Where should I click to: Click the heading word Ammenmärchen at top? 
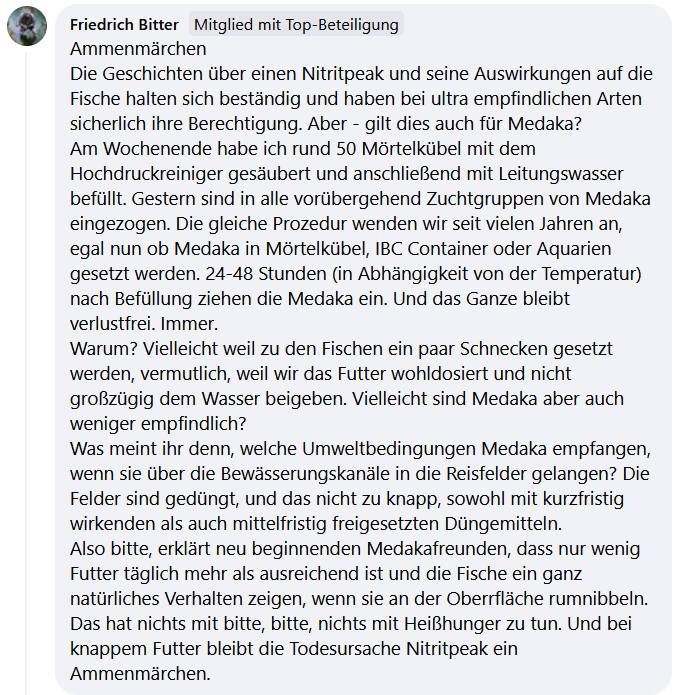[138, 49]
